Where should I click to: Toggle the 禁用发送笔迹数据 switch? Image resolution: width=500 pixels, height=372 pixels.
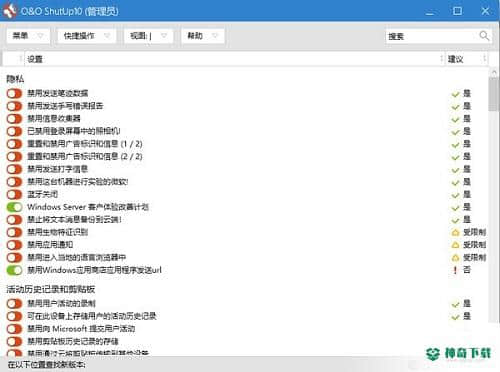[x=14, y=94]
